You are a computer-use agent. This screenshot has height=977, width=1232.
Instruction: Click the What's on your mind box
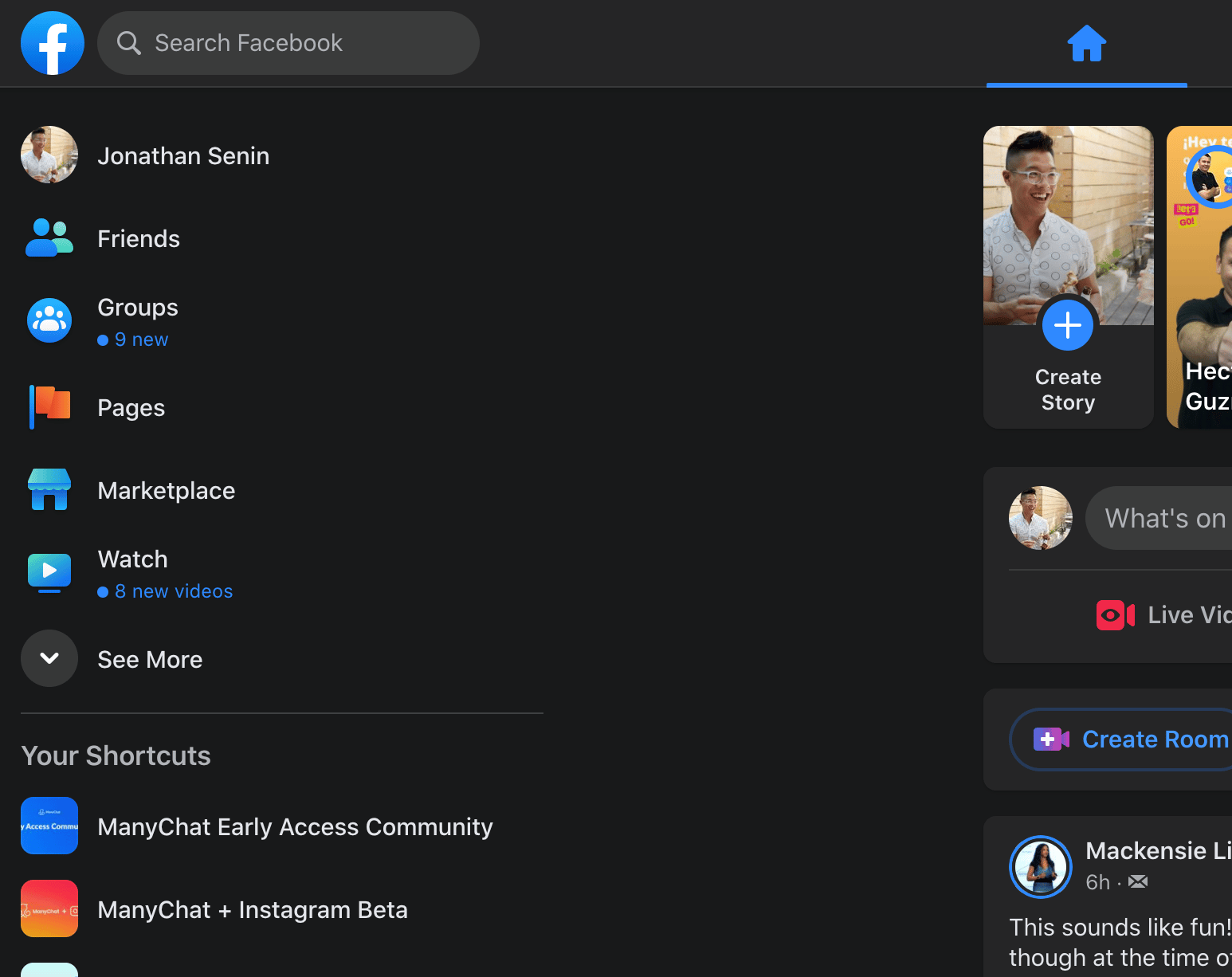click(x=1159, y=518)
